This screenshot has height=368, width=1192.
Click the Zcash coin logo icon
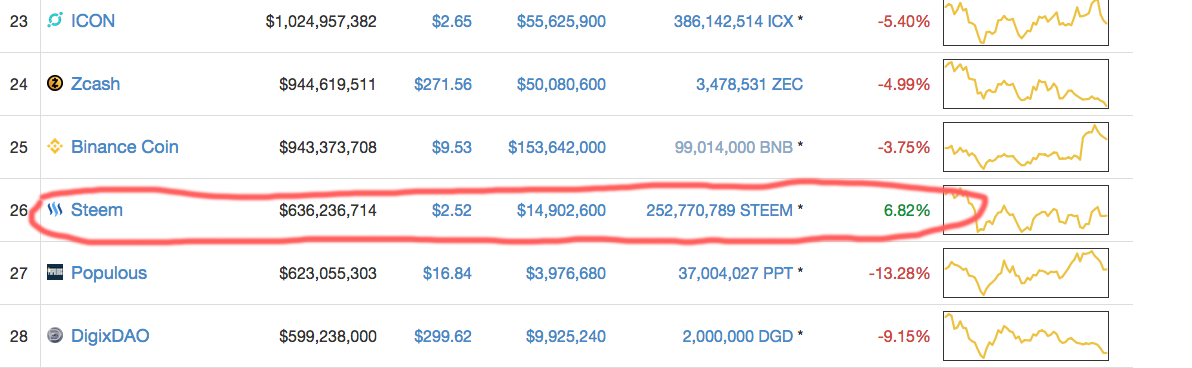pyautogui.click(x=54, y=84)
